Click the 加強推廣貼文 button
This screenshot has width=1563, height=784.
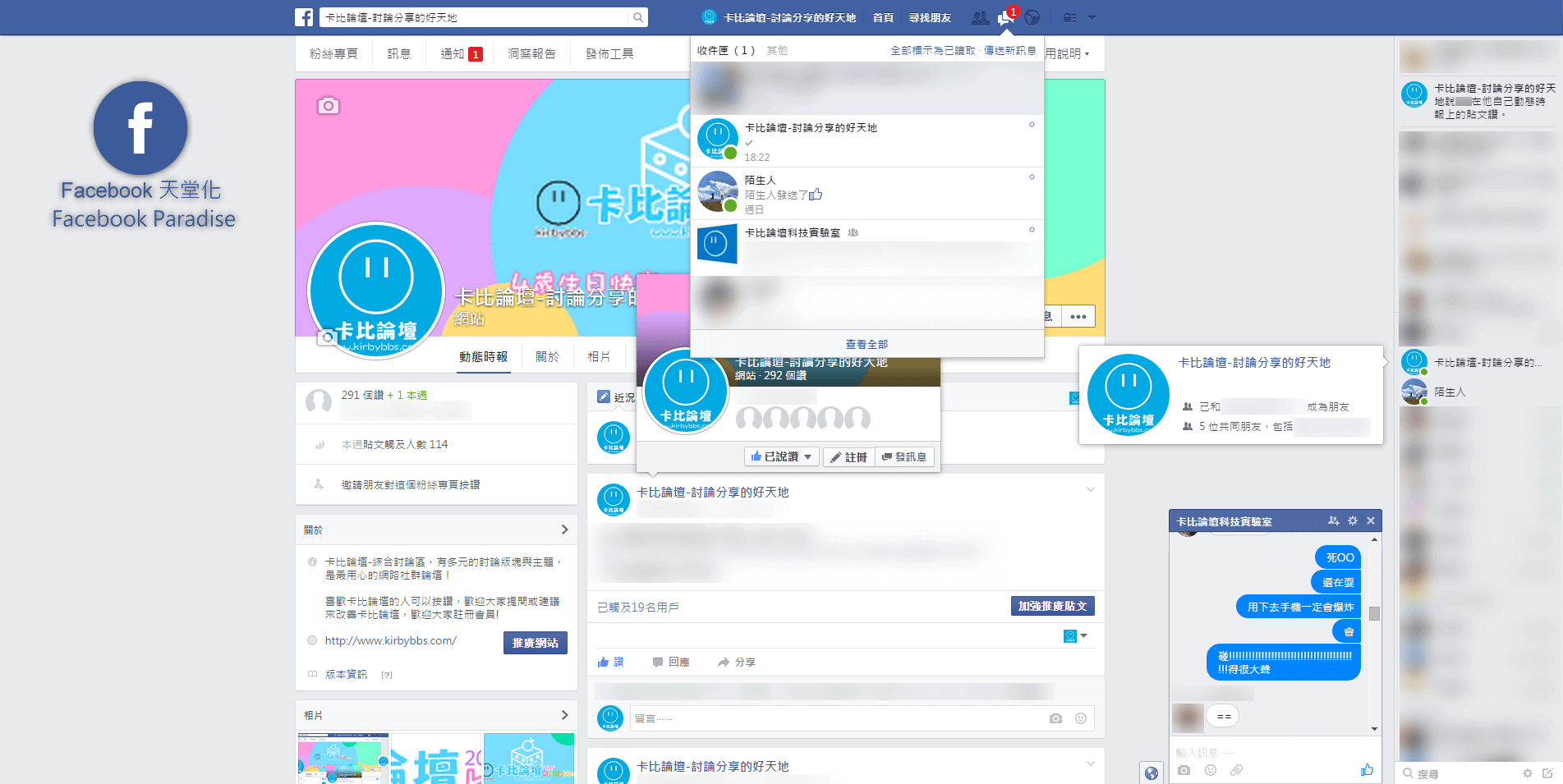(x=1053, y=606)
